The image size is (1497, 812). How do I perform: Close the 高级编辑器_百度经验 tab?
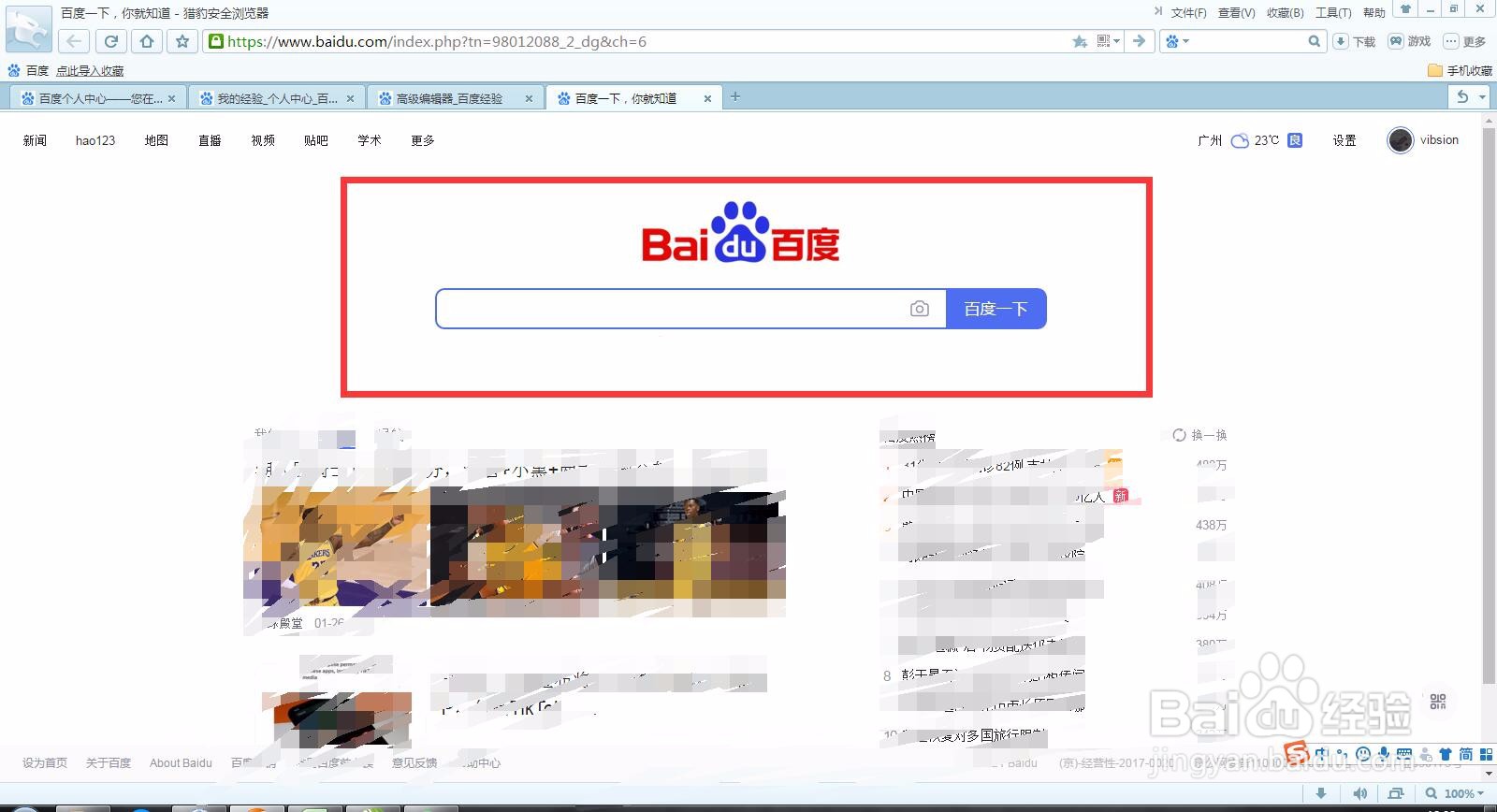[529, 98]
